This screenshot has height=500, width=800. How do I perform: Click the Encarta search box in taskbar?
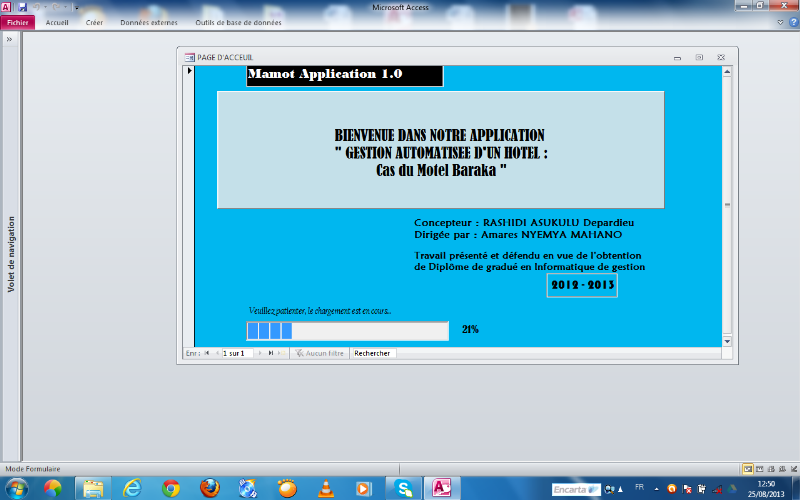click(x=576, y=490)
